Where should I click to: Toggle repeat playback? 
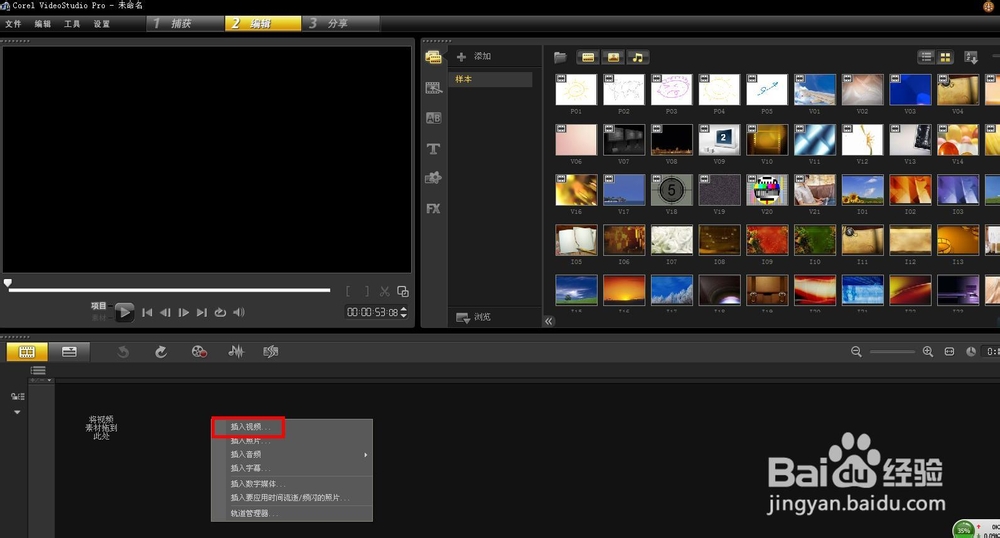point(220,312)
